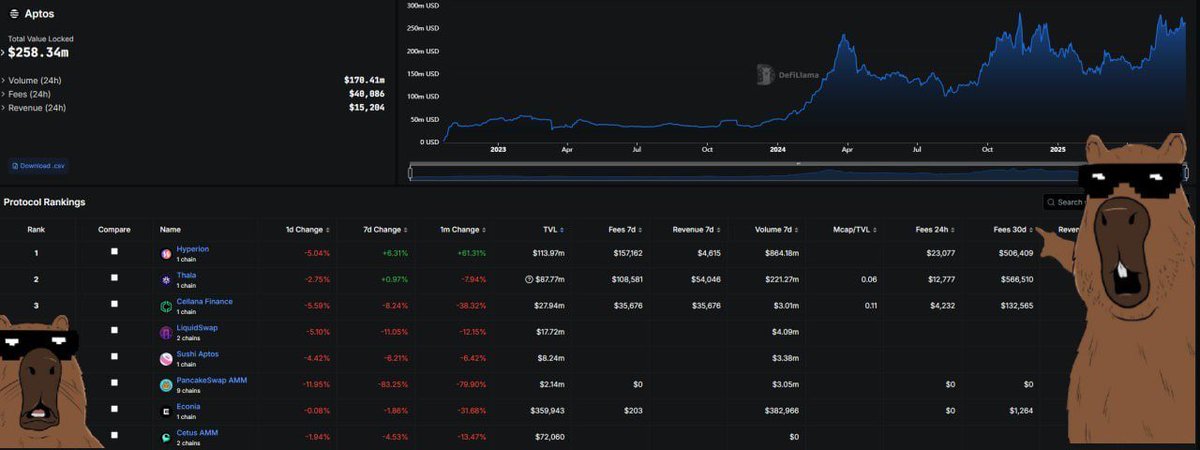The height and width of the screenshot is (450, 1200).
Task: Click the LiquidSwap logo icon
Action: 166,332
